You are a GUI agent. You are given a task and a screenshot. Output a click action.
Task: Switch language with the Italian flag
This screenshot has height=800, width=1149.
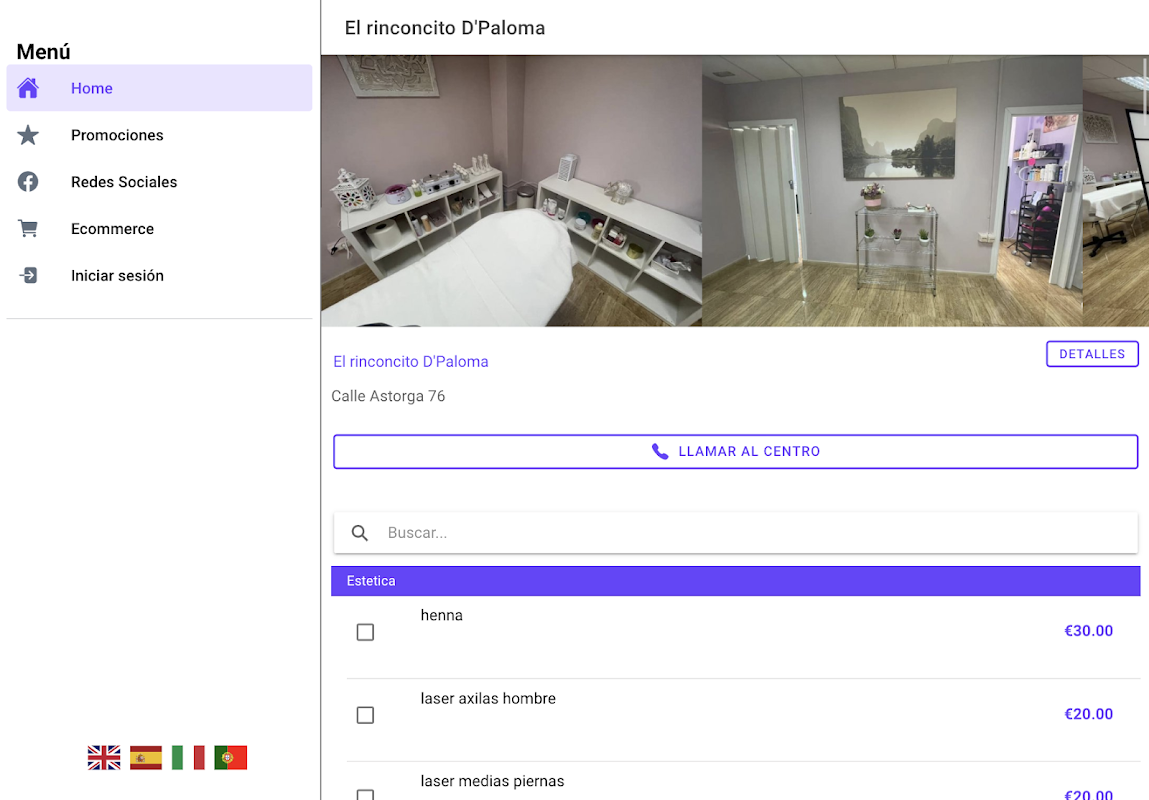tap(188, 758)
